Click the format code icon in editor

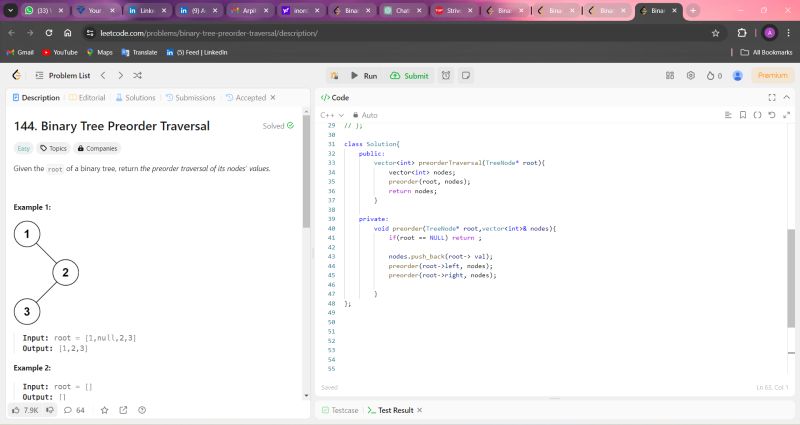(757, 115)
